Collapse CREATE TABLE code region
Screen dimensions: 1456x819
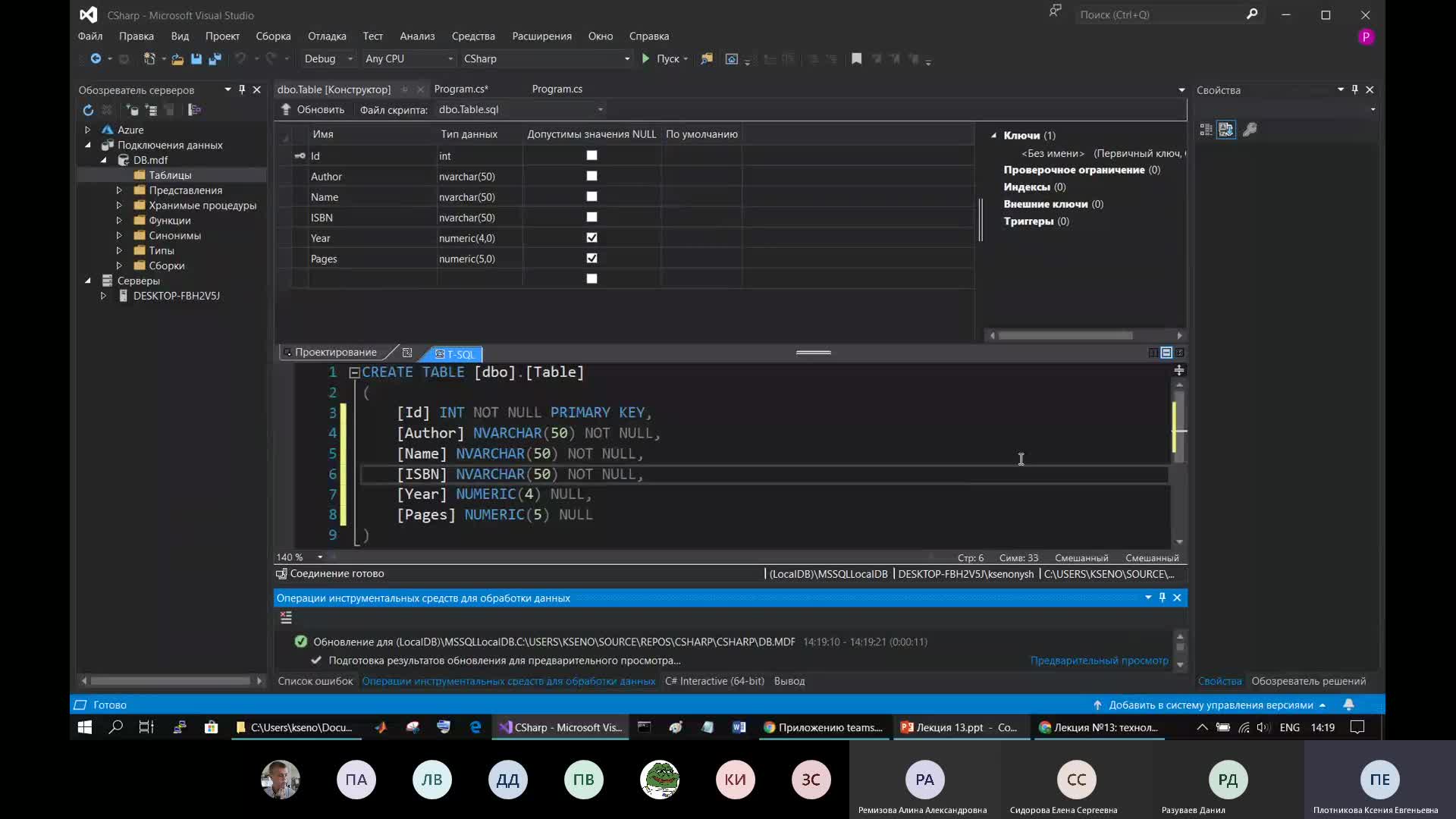point(354,372)
